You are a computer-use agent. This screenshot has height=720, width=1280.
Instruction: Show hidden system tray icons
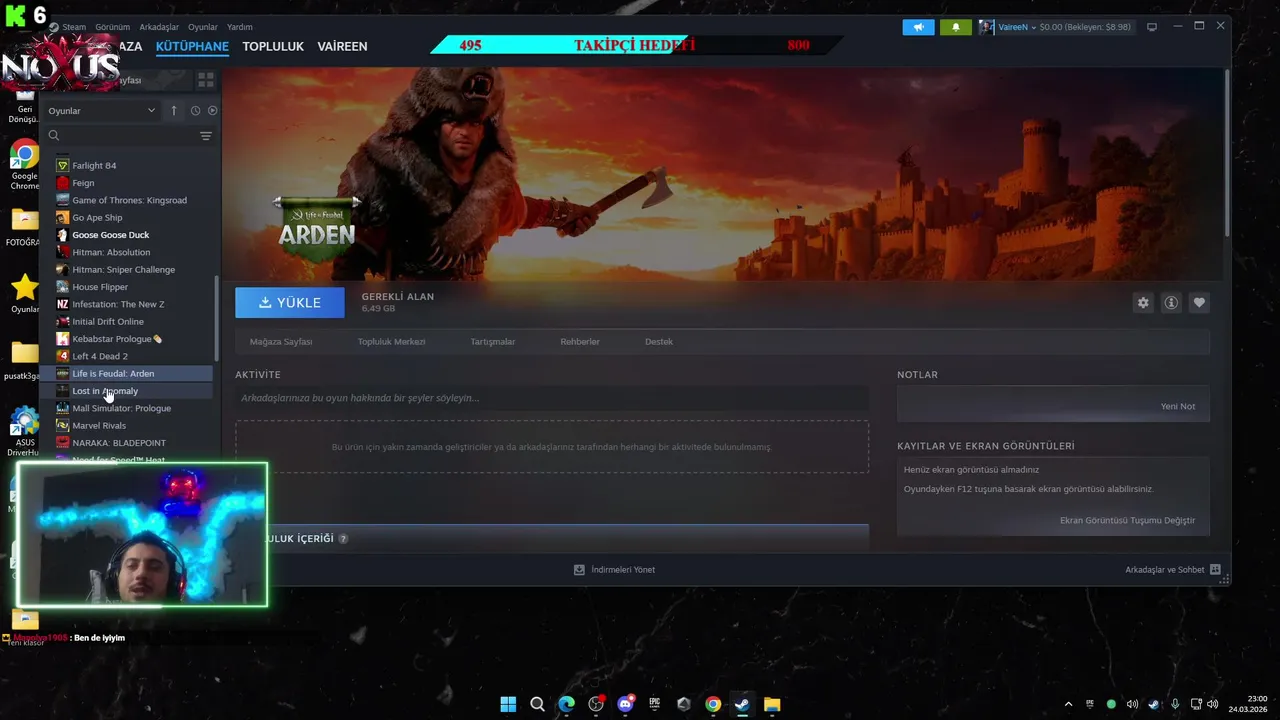(x=1068, y=704)
